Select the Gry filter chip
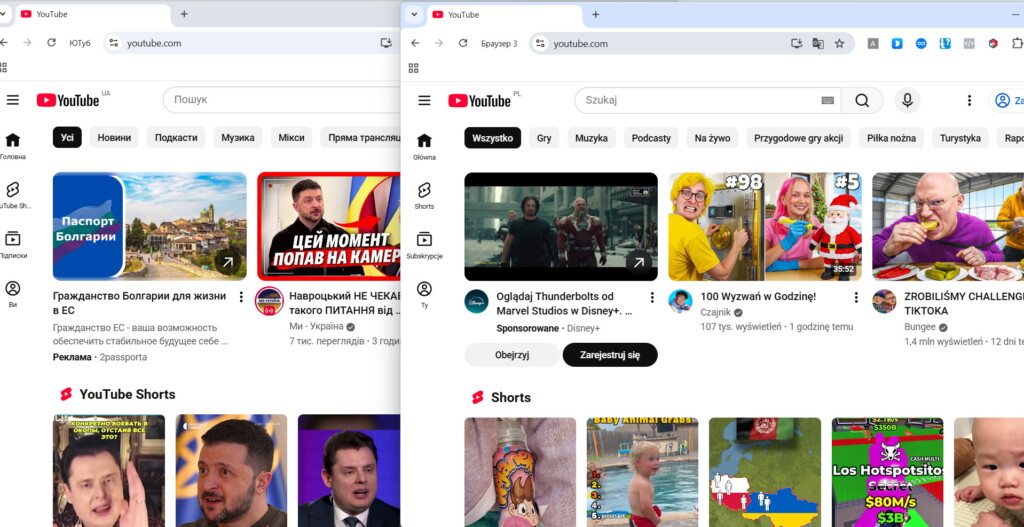 pos(544,138)
